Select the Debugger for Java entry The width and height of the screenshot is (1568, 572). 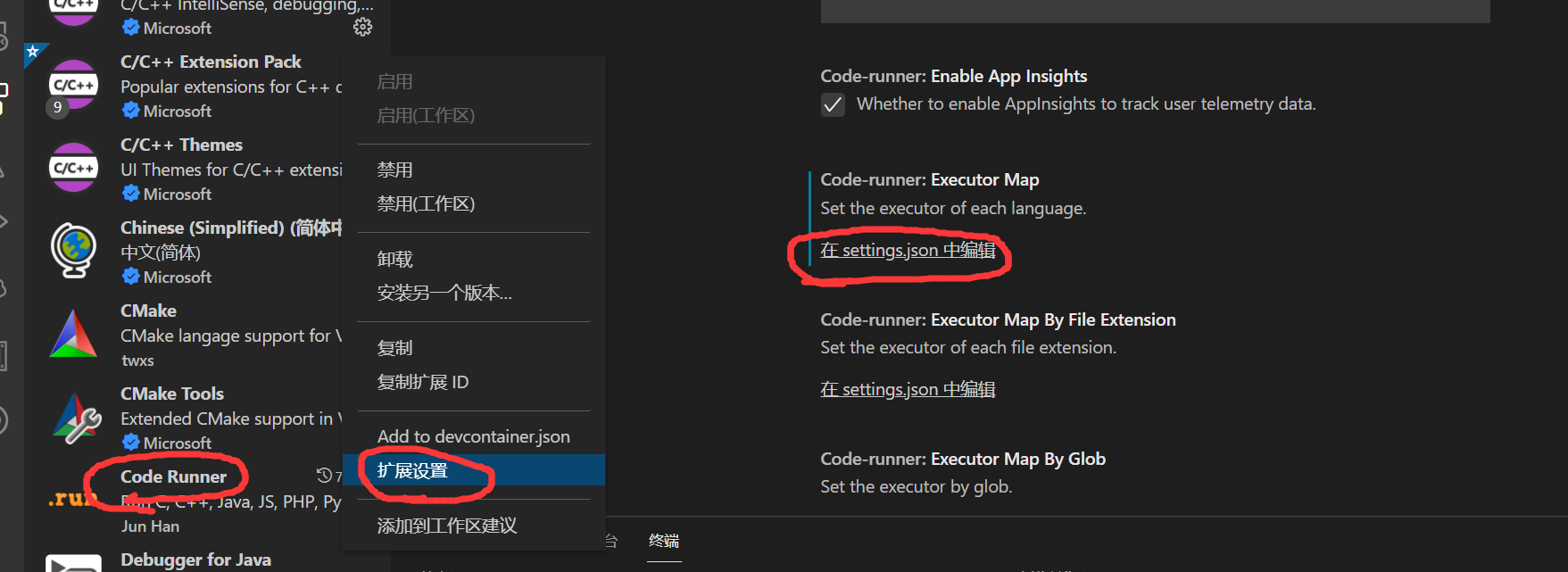tap(195, 560)
